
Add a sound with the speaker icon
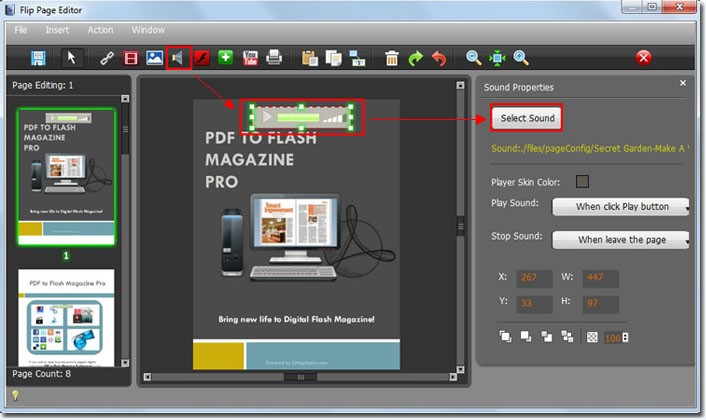(x=178, y=58)
